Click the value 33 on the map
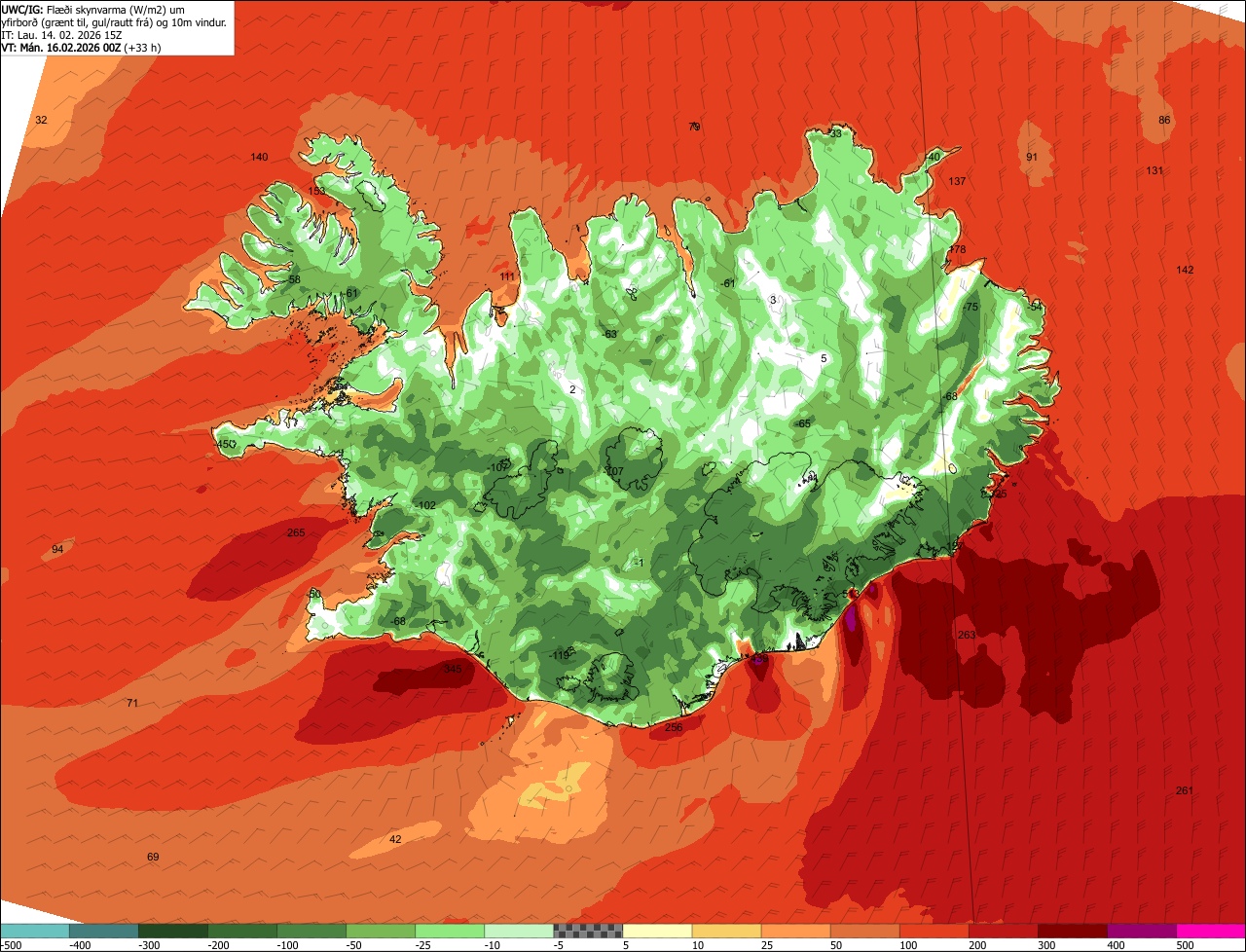Screen dimensions: 1246x952 coord(835,133)
